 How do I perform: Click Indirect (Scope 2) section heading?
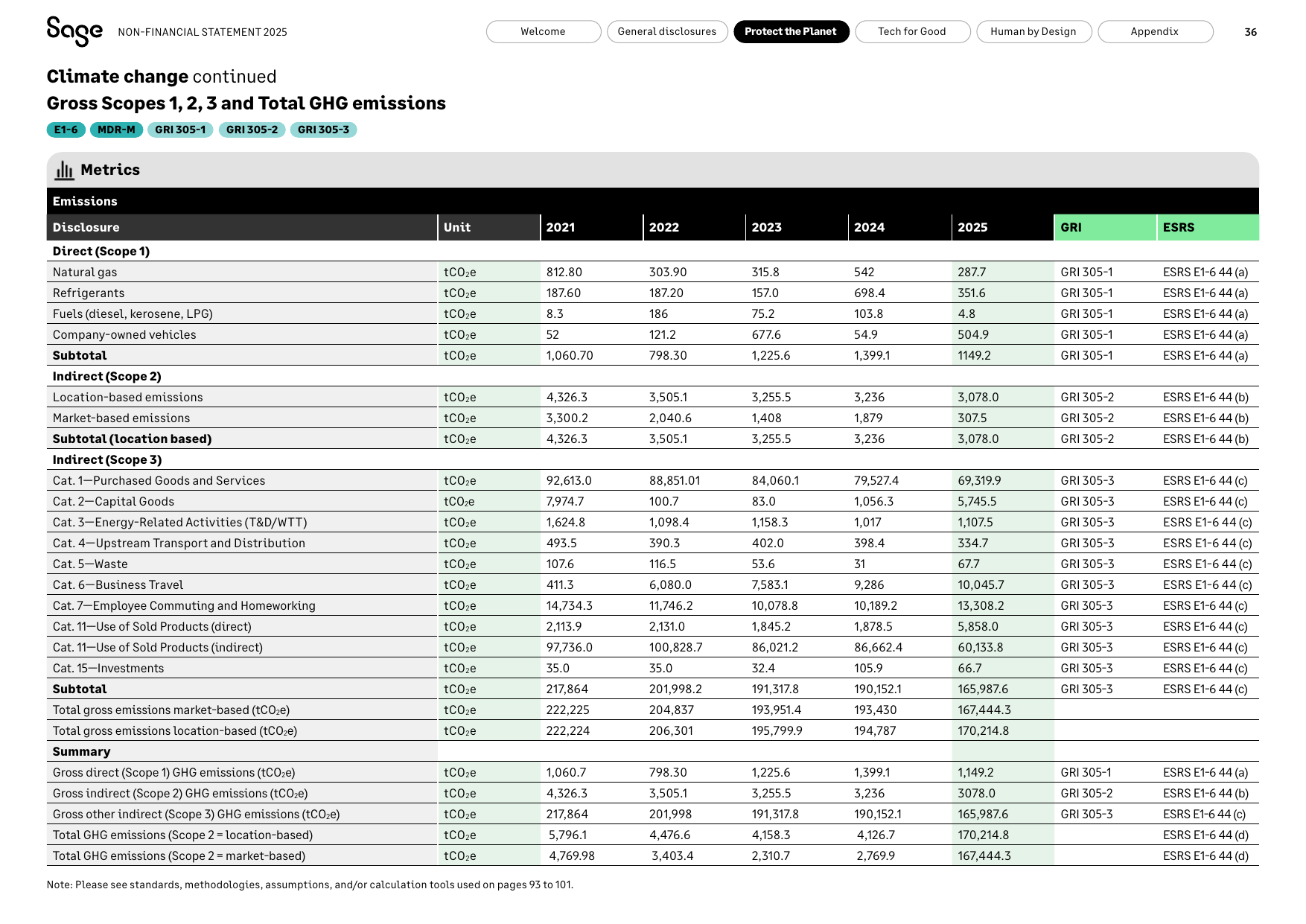click(x=106, y=377)
